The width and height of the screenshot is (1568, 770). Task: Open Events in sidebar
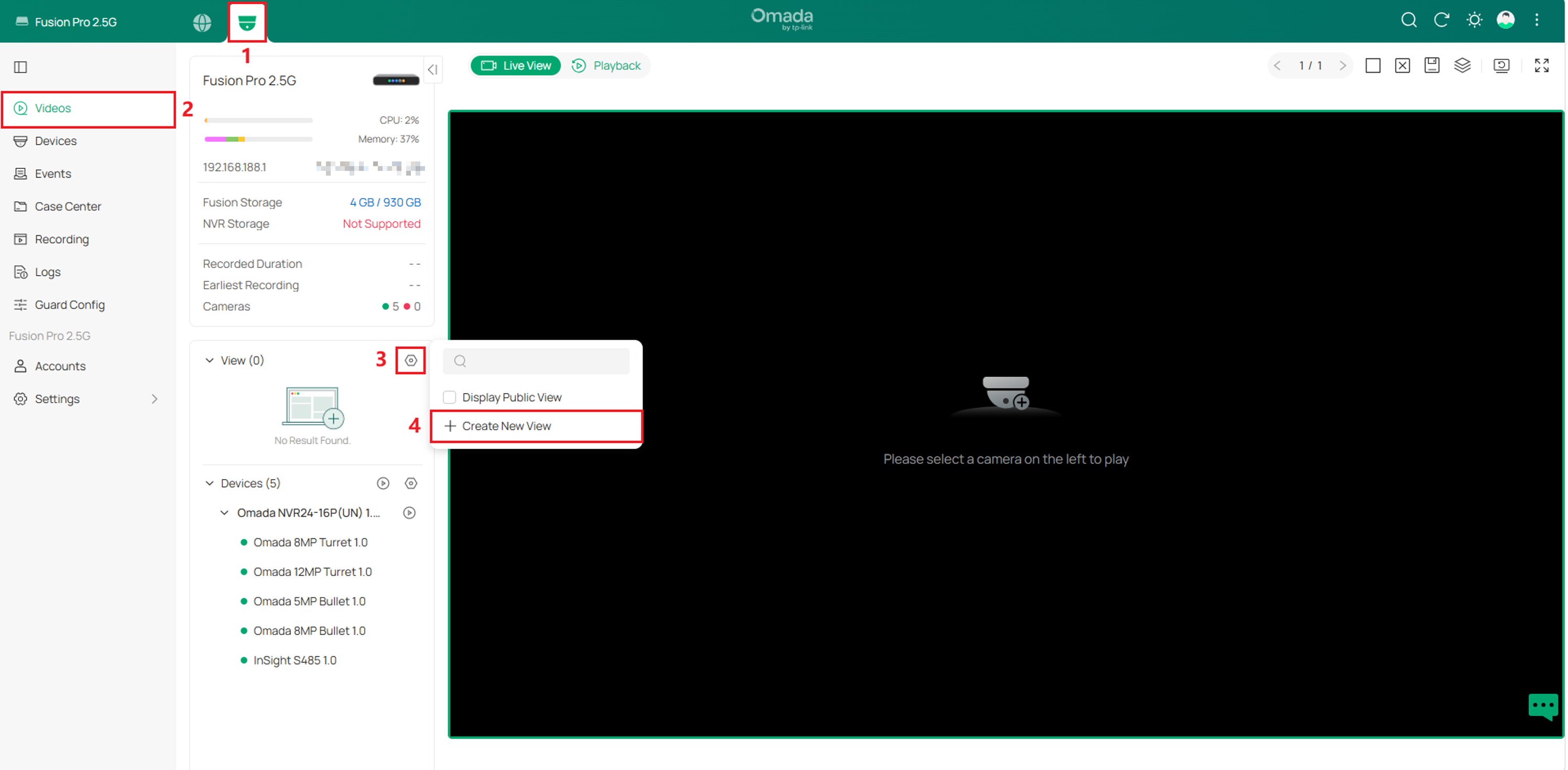pyautogui.click(x=88, y=174)
